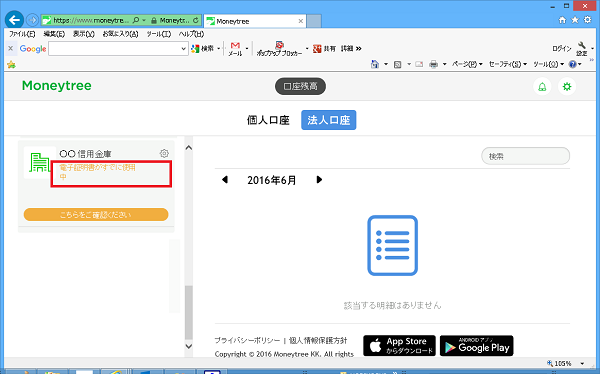This screenshot has height=374, width=600.
Task: Open Moneytree settings gear icon
Action: [567, 87]
